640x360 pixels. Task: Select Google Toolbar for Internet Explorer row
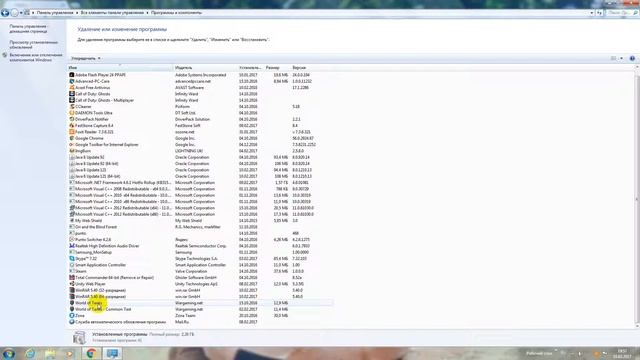coord(200,144)
